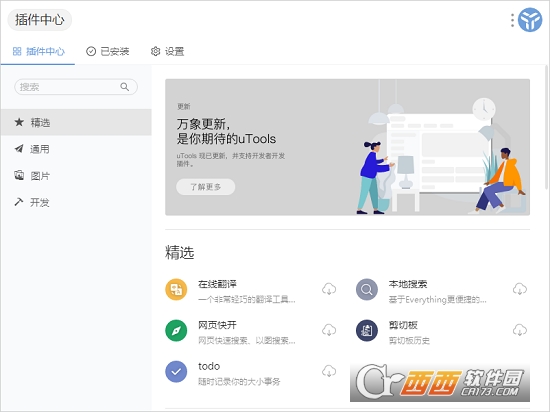Download the 剪切板 plugin

[520, 330]
